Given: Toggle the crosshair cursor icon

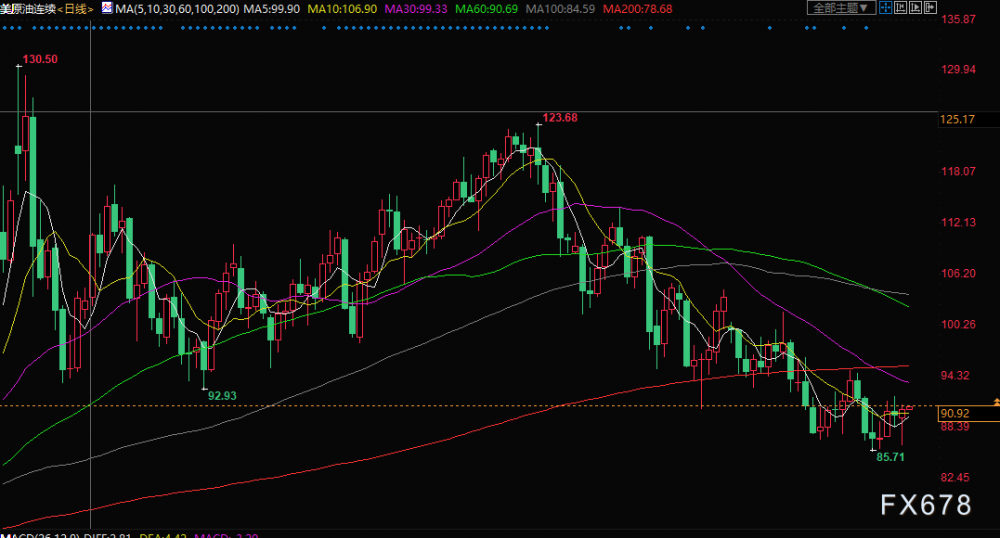Looking at the screenshot, I should point(885,8).
